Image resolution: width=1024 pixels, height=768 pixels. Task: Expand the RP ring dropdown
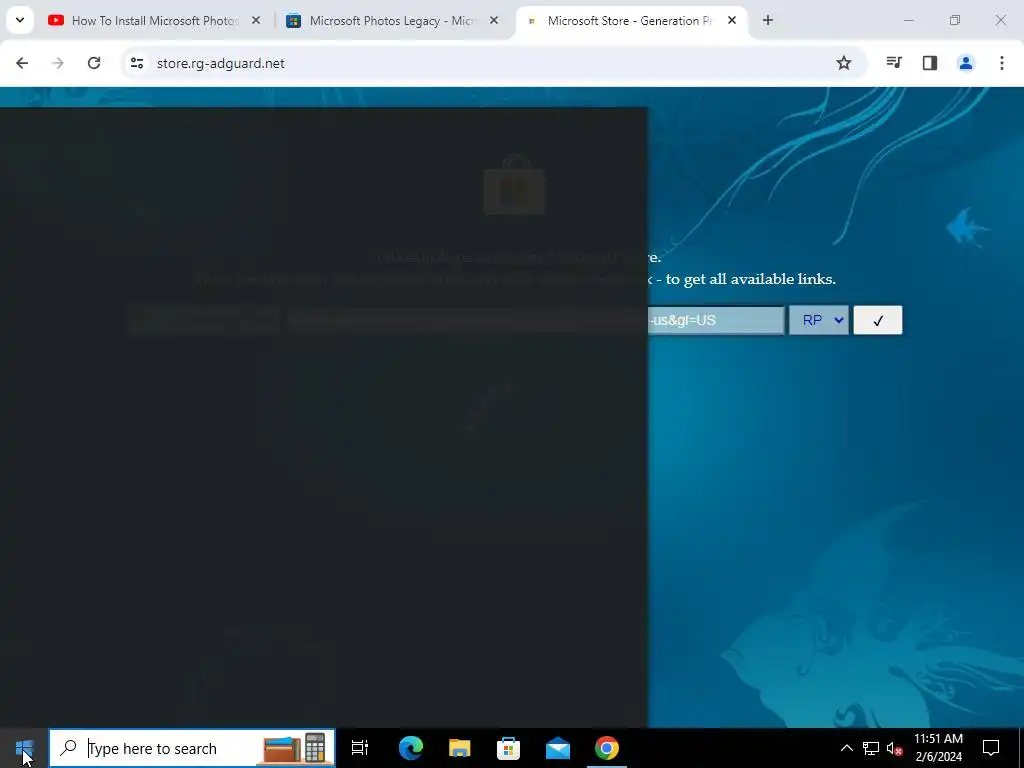click(819, 320)
